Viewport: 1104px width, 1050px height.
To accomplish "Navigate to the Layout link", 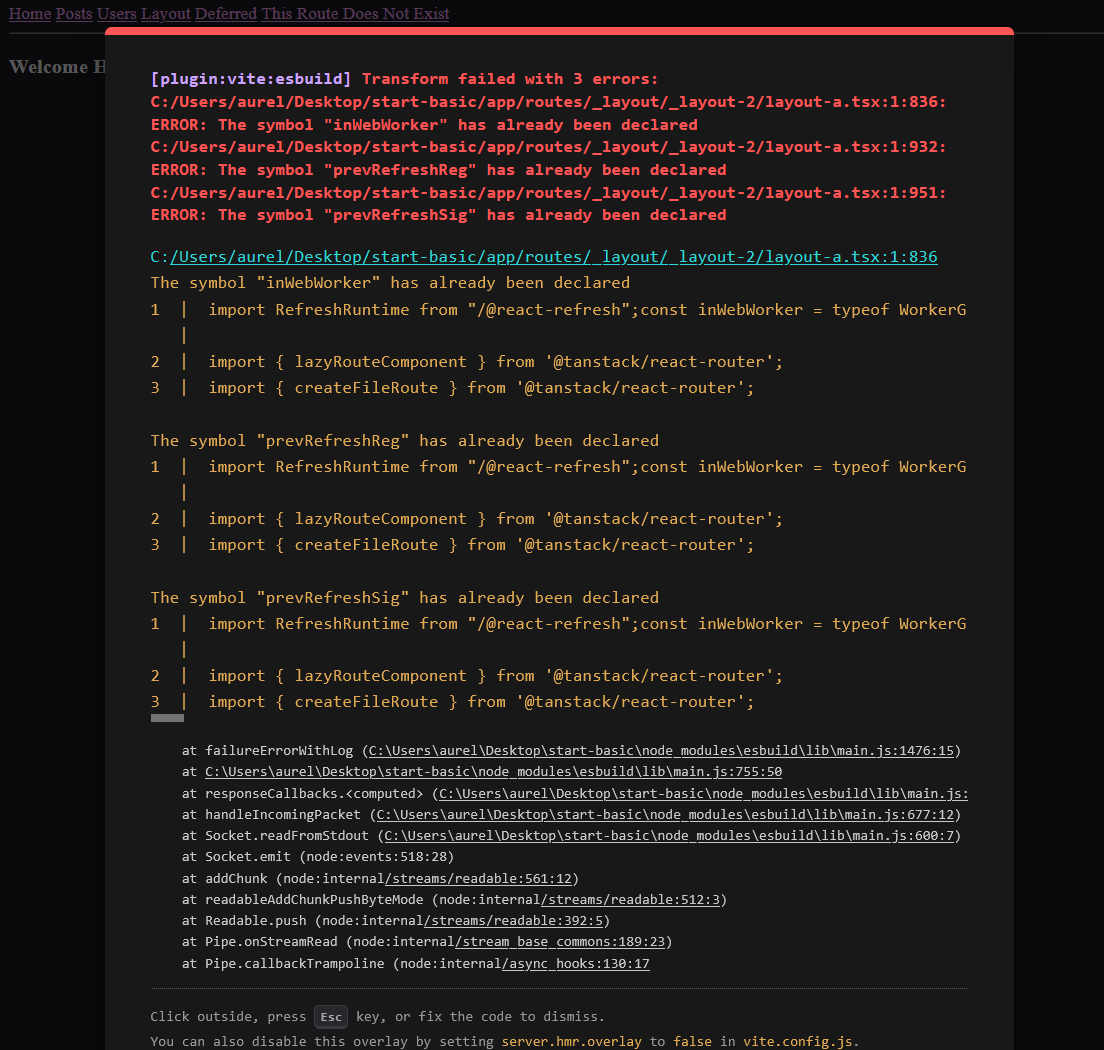I will click(165, 14).
